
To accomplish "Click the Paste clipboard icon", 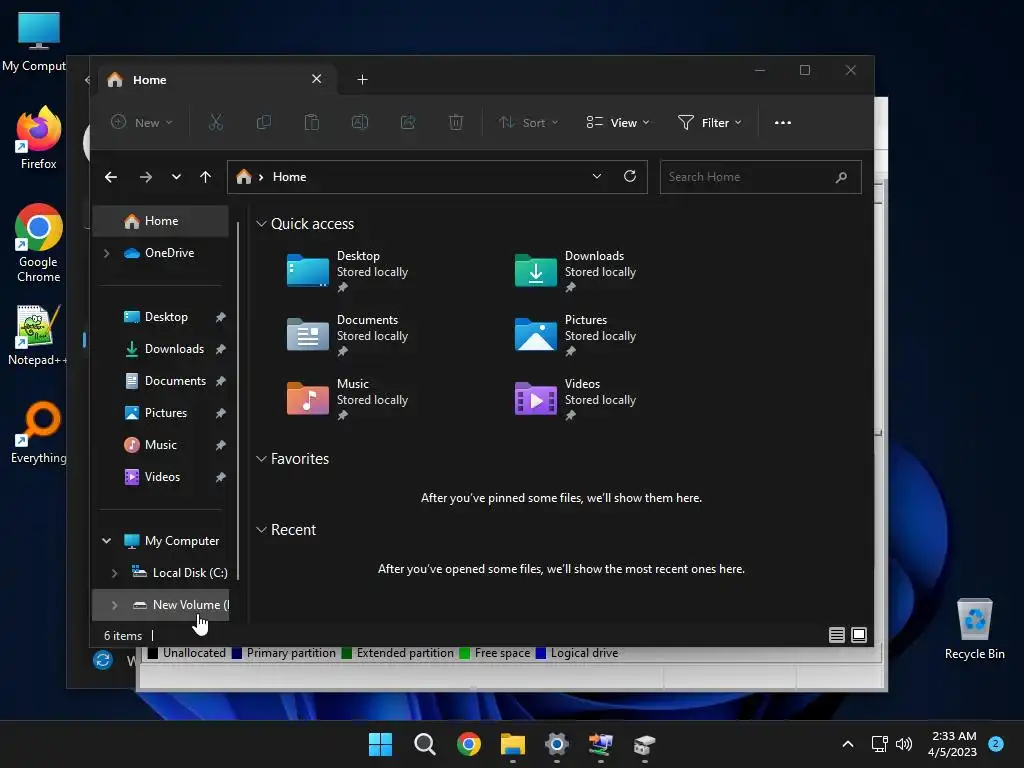I will click(312, 122).
